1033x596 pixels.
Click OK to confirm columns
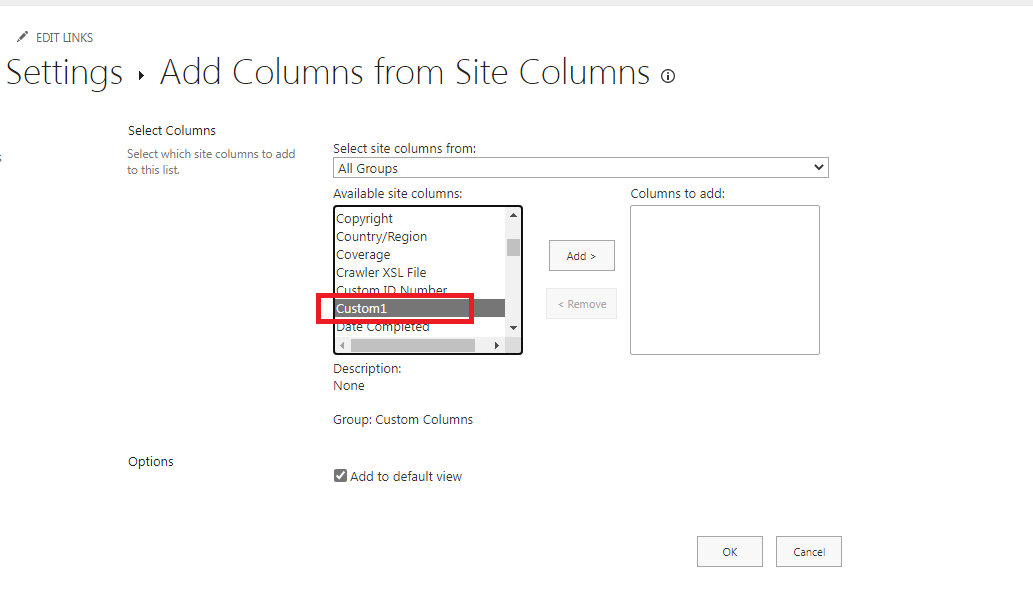click(x=730, y=552)
